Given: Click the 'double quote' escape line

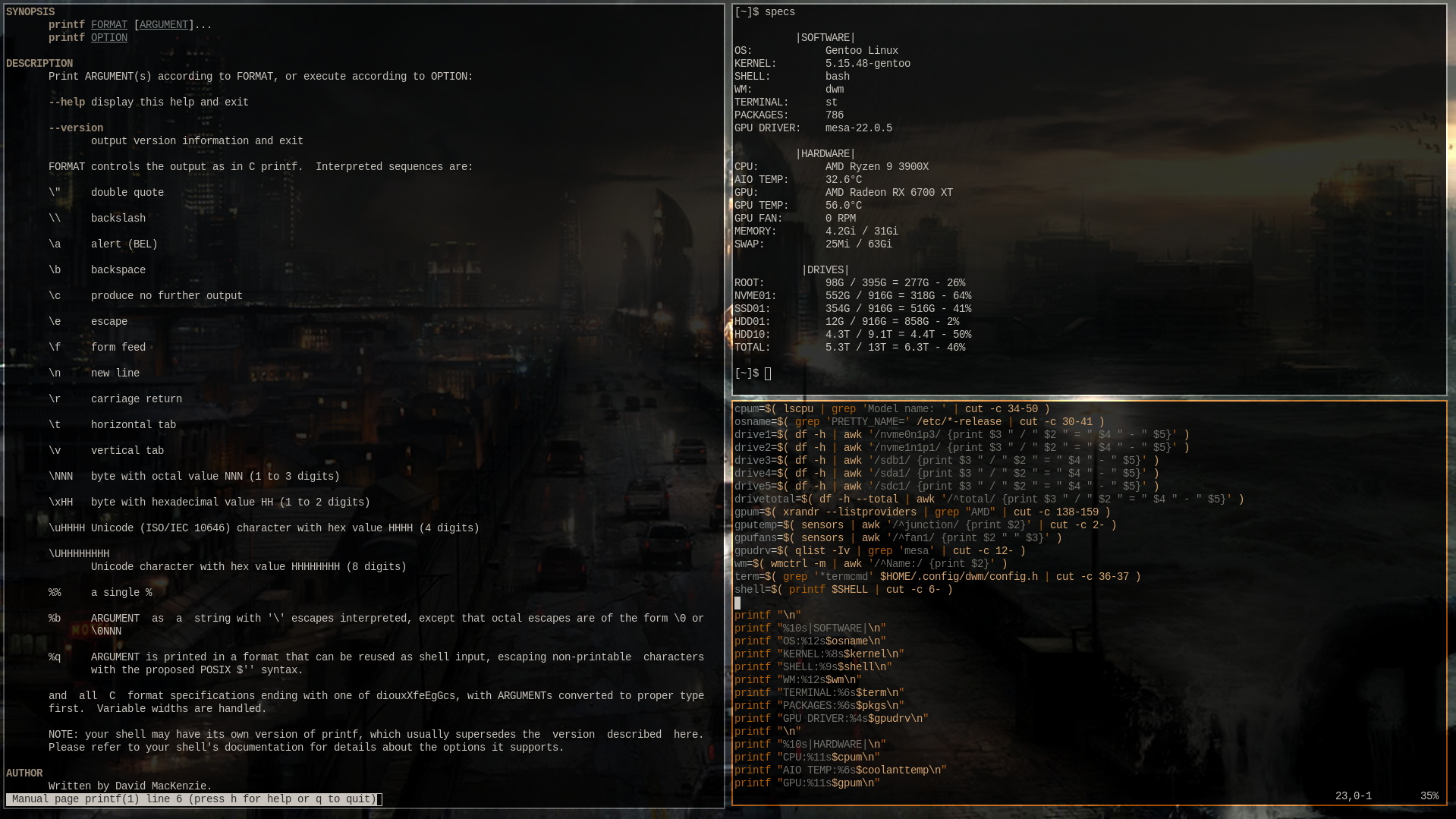Looking at the screenshot, I should pyautogui.click(x=106, y=193).
